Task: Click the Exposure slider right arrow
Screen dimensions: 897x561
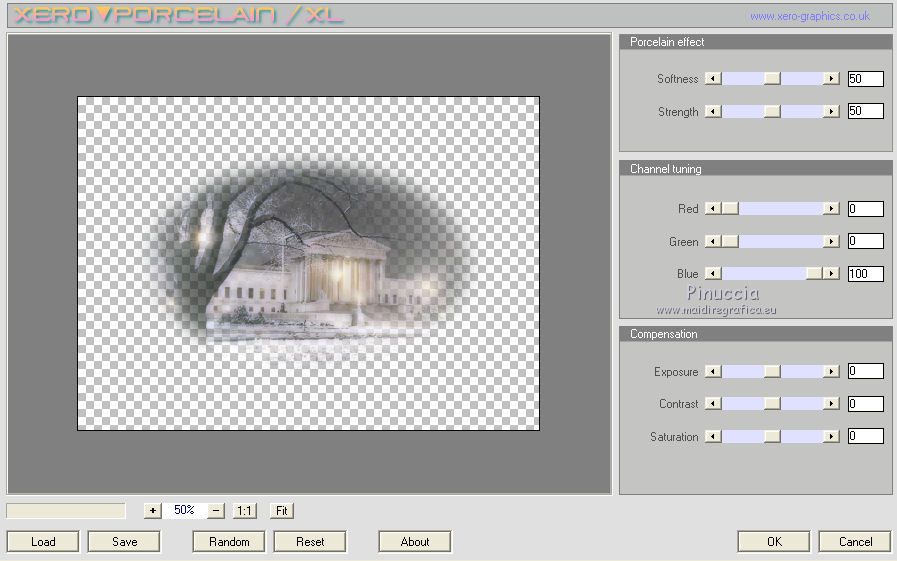Action: 831,372
